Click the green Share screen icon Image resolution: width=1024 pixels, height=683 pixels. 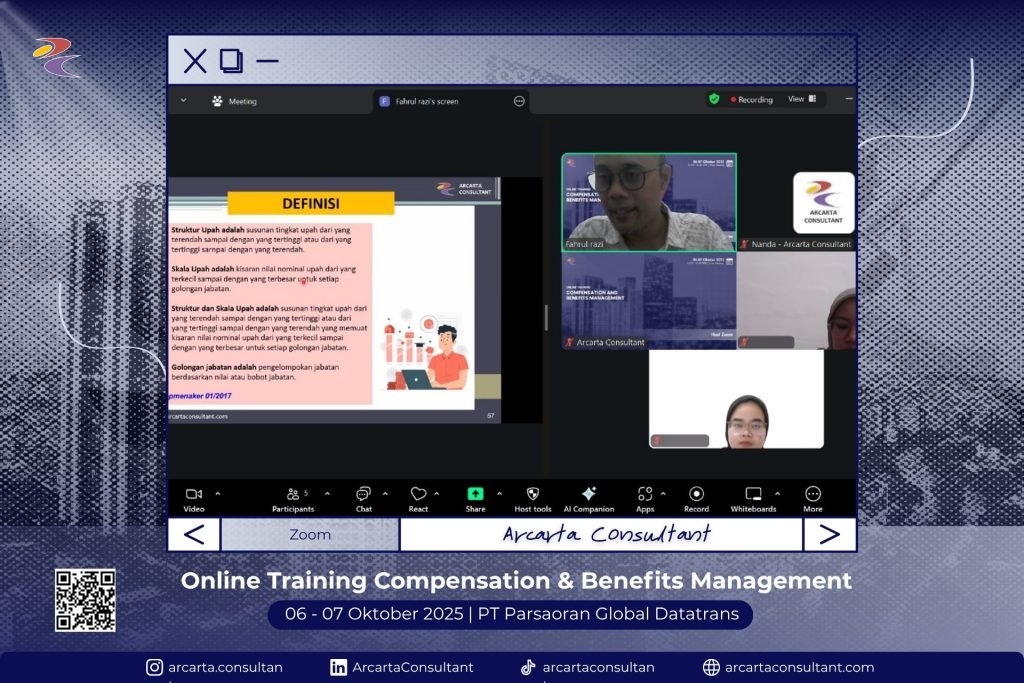pos(475,494)
